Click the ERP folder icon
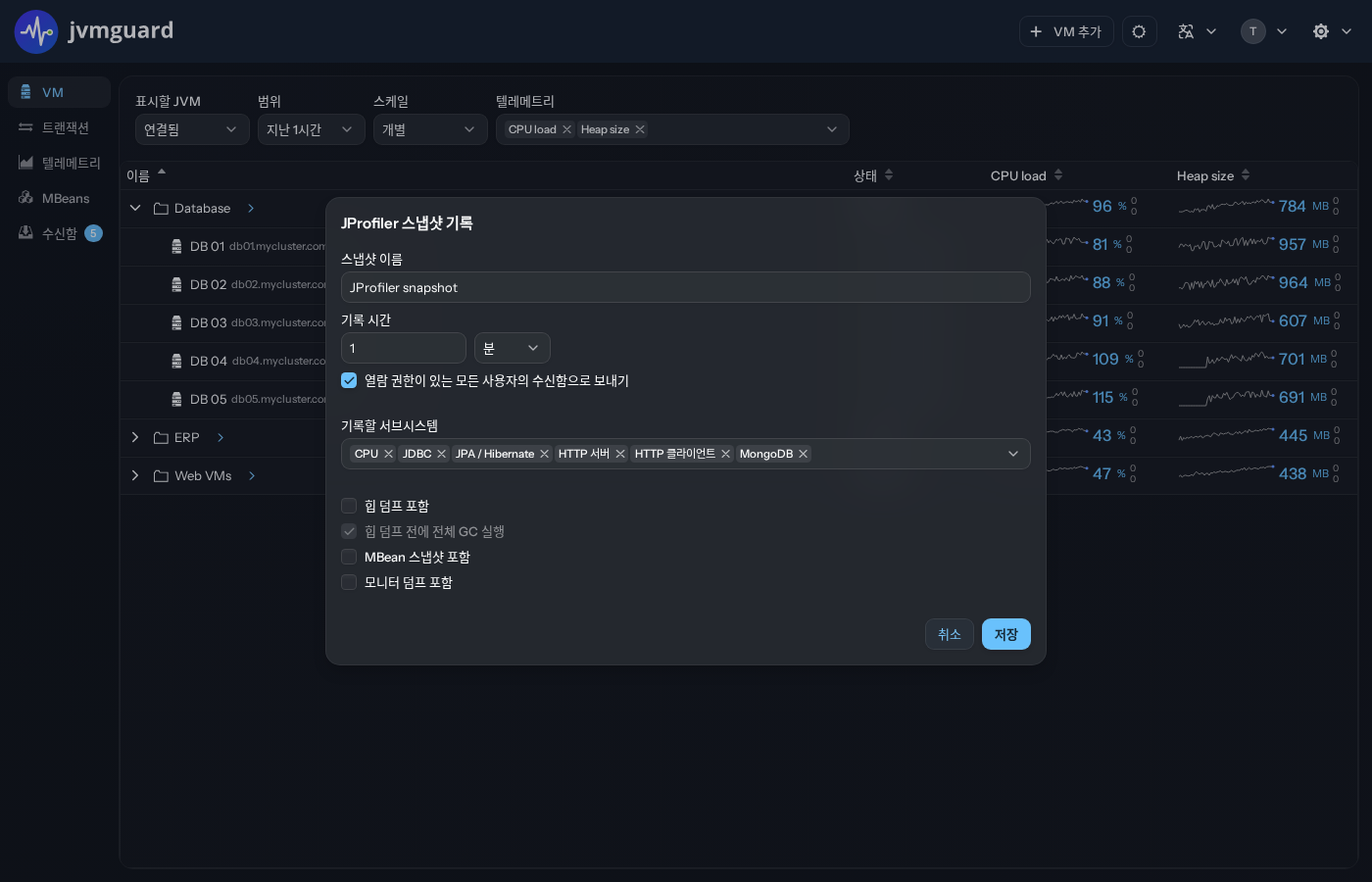1372x882 pixels. point(162,438)
